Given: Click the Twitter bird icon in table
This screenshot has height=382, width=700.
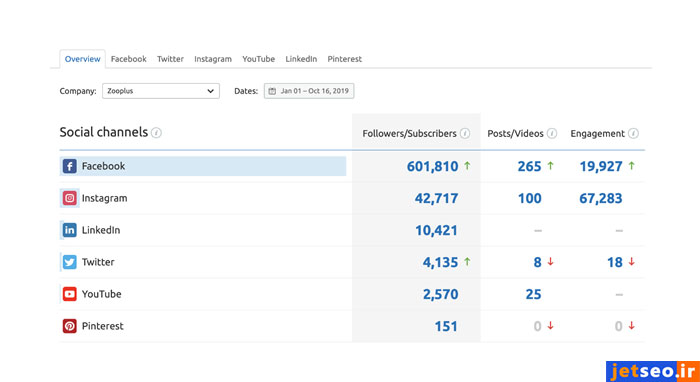Looking at the screenshot, I should tap(70, 262).
